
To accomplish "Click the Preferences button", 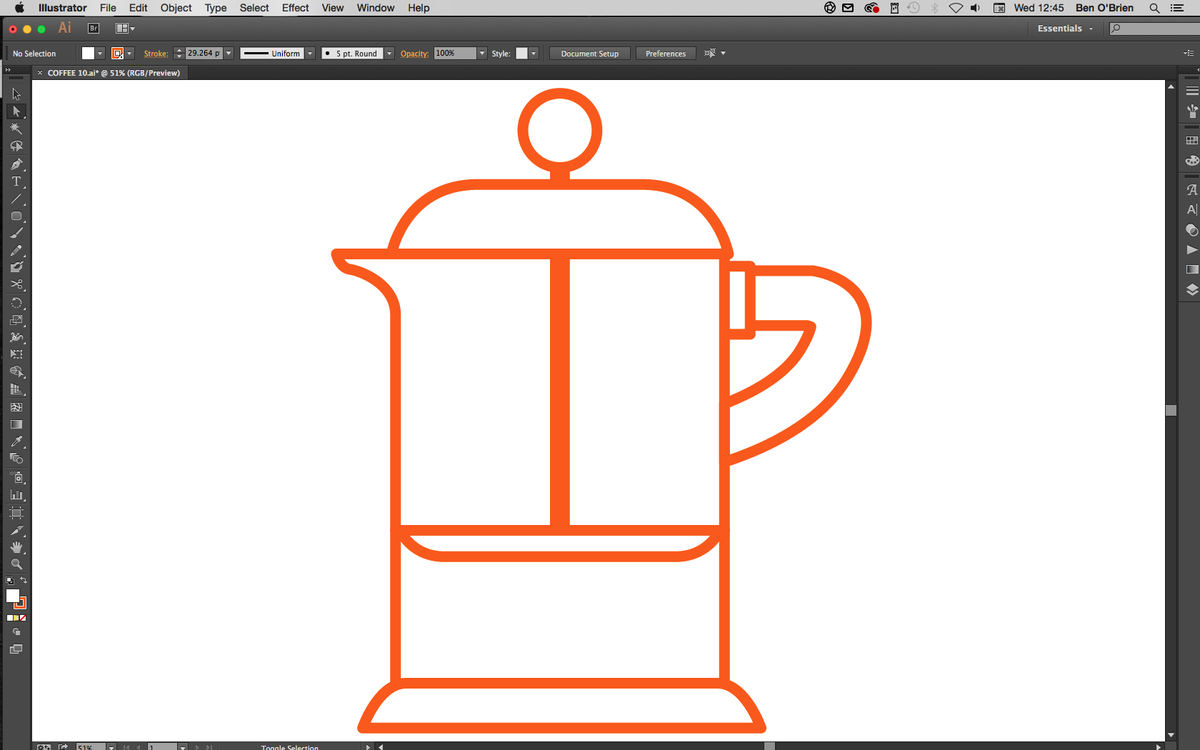I will [x=665, y=53].
